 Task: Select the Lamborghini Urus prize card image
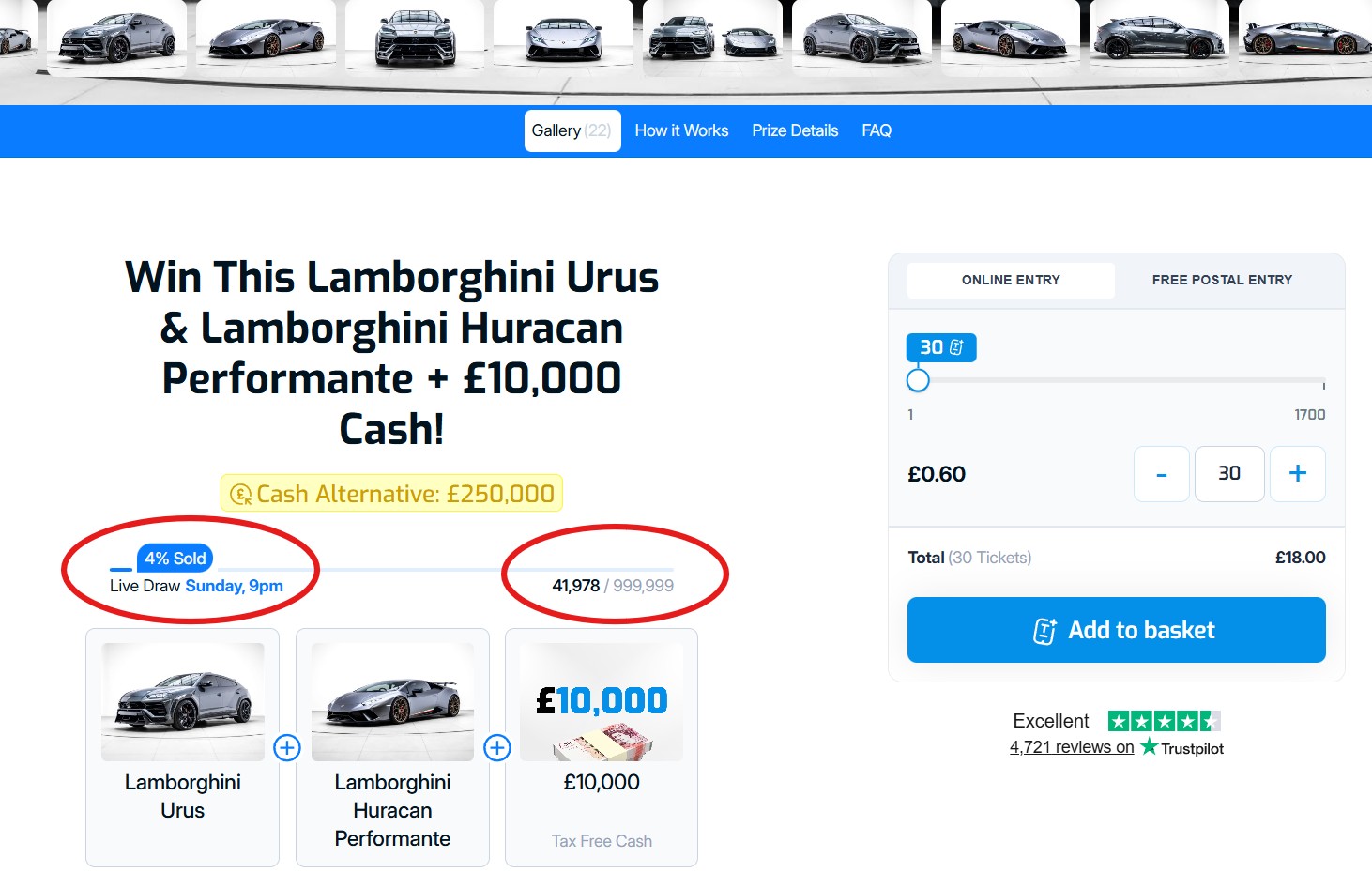183,702
